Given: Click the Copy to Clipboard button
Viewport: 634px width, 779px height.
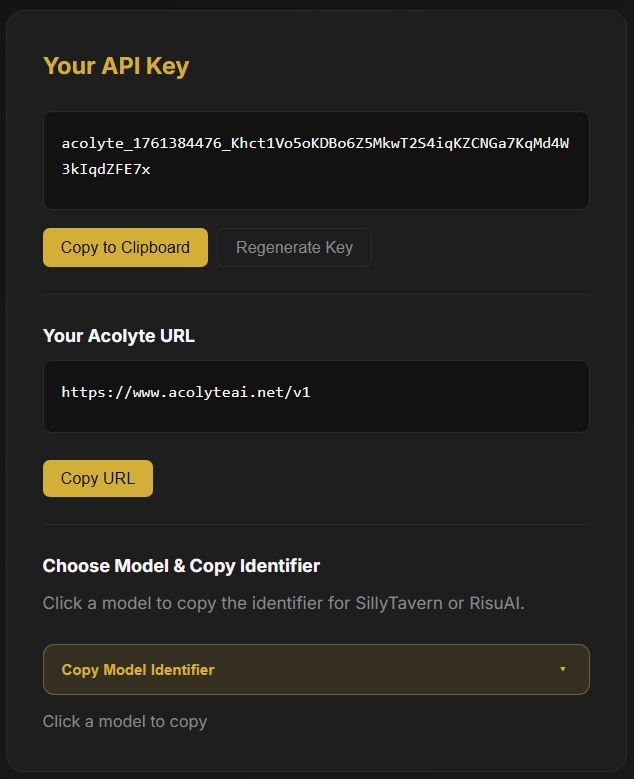Looking at the screenshot, I should [125, 248].
